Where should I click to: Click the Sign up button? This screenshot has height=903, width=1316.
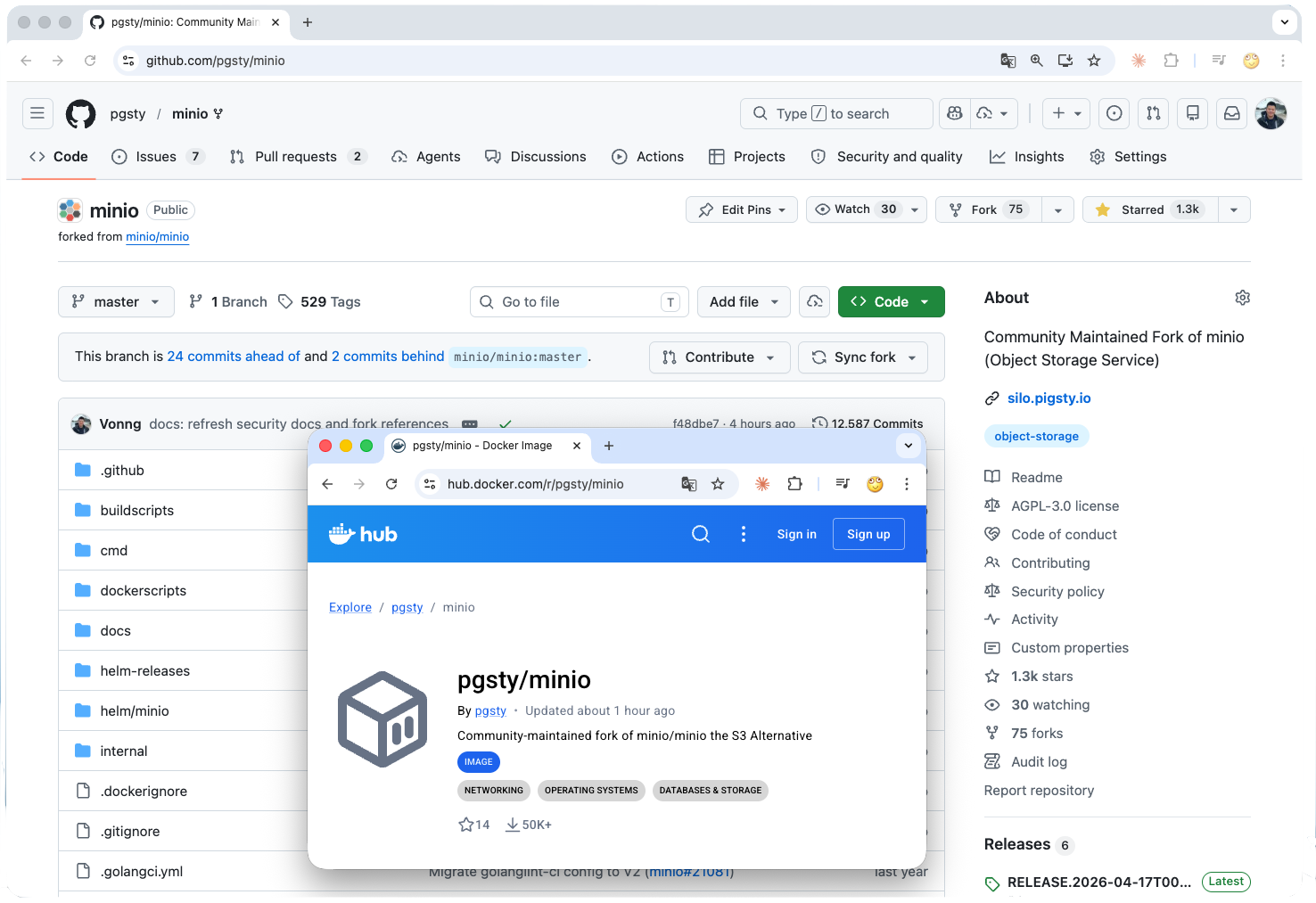pyautogui.click(x=868, y=534)
